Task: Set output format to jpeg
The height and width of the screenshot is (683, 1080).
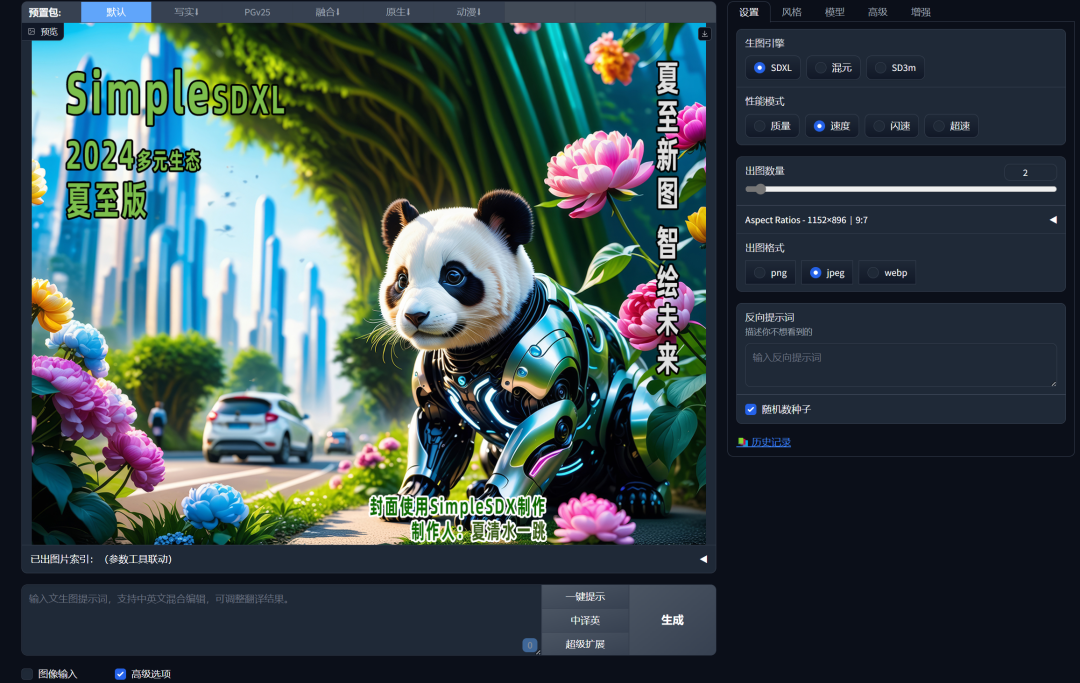Action: coord(827,273)
